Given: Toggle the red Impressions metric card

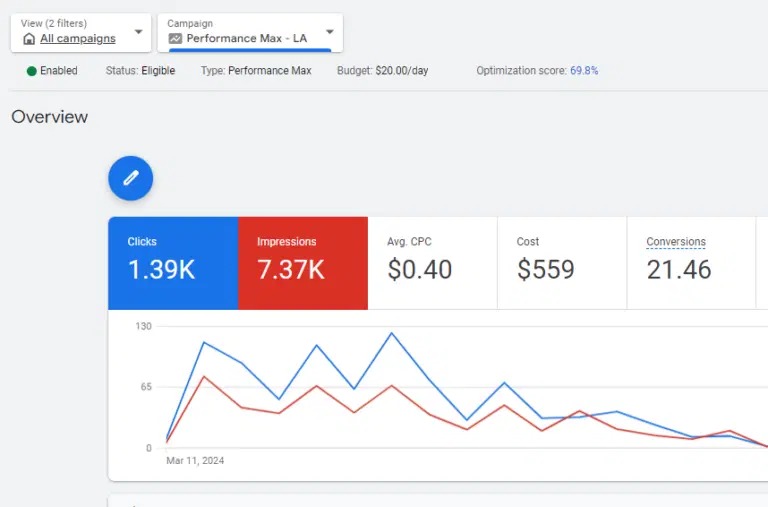Looking at the screenshot, I should pyautogui.click(x=302, y=263).
